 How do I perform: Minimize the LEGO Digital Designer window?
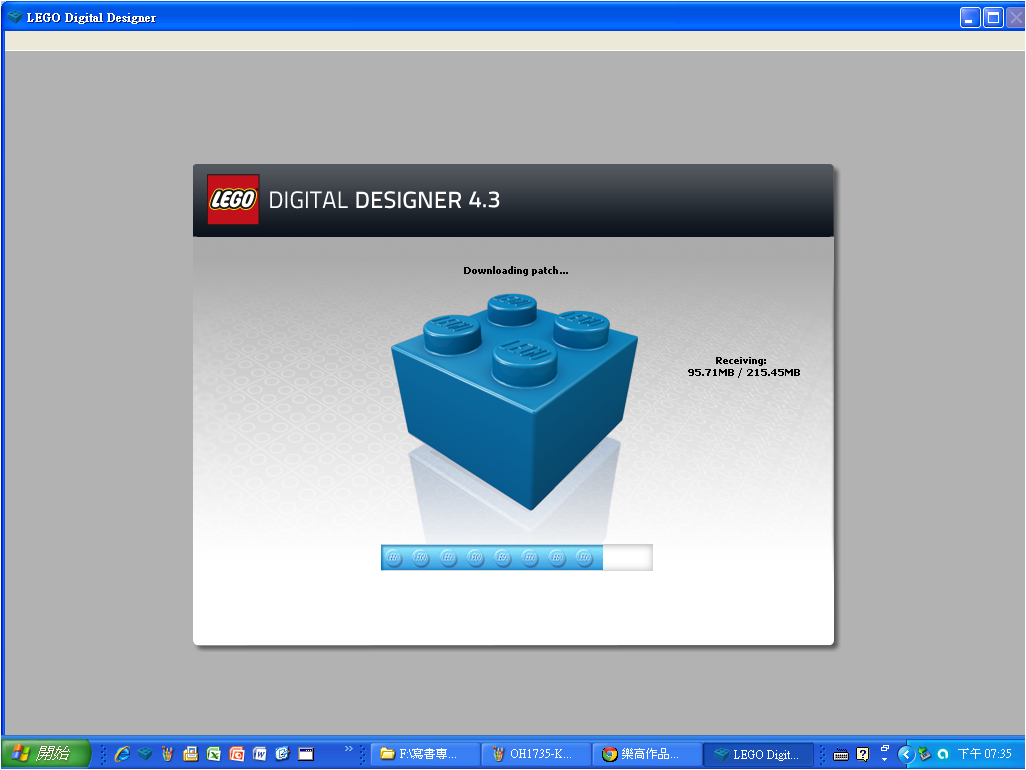coord(970,18)
